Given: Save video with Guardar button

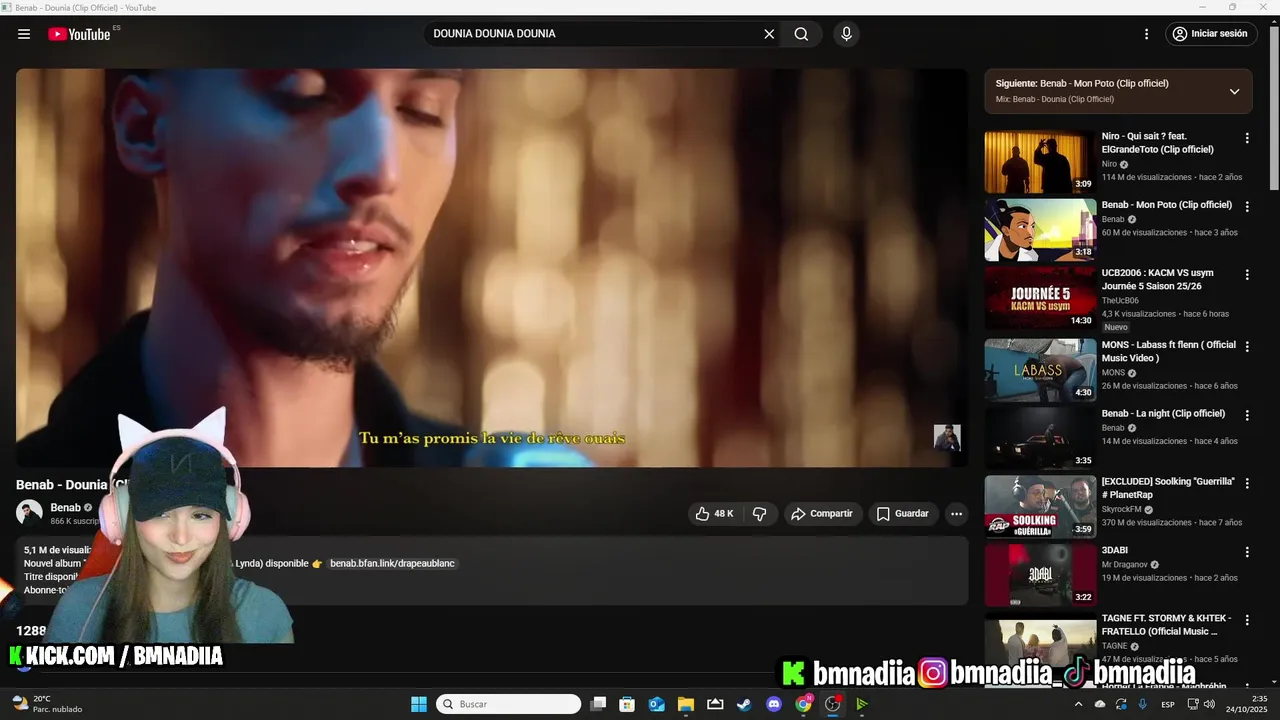Looking at the screenshot, I should pyautogui.click(x=903, y=514).
